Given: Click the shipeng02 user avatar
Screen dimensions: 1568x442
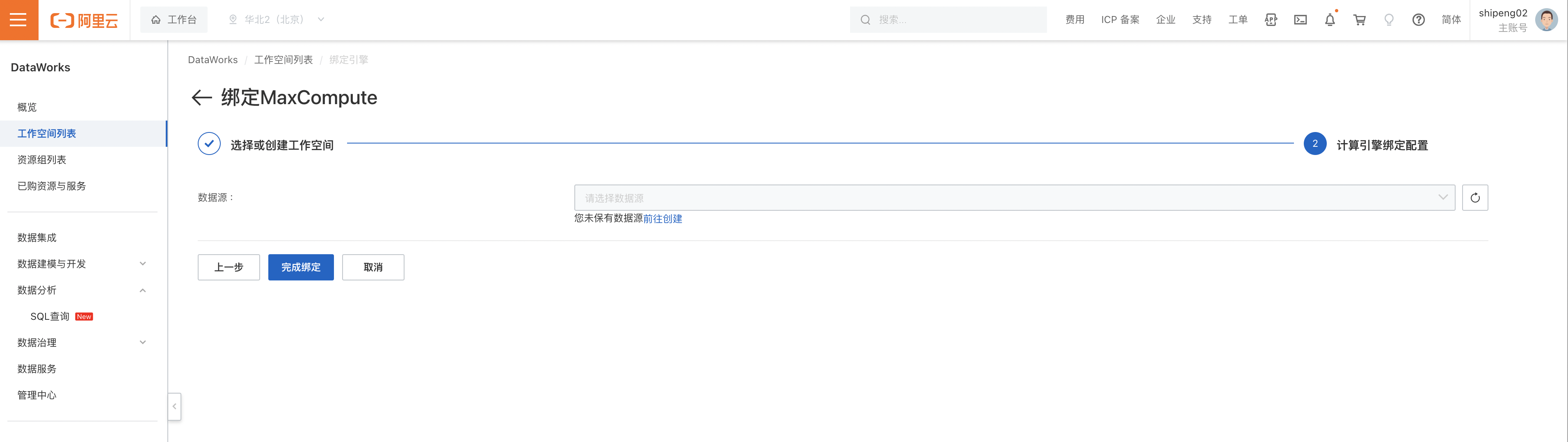Looking at the screenshot, I should pyautogui.click(x=1546, y=19).
